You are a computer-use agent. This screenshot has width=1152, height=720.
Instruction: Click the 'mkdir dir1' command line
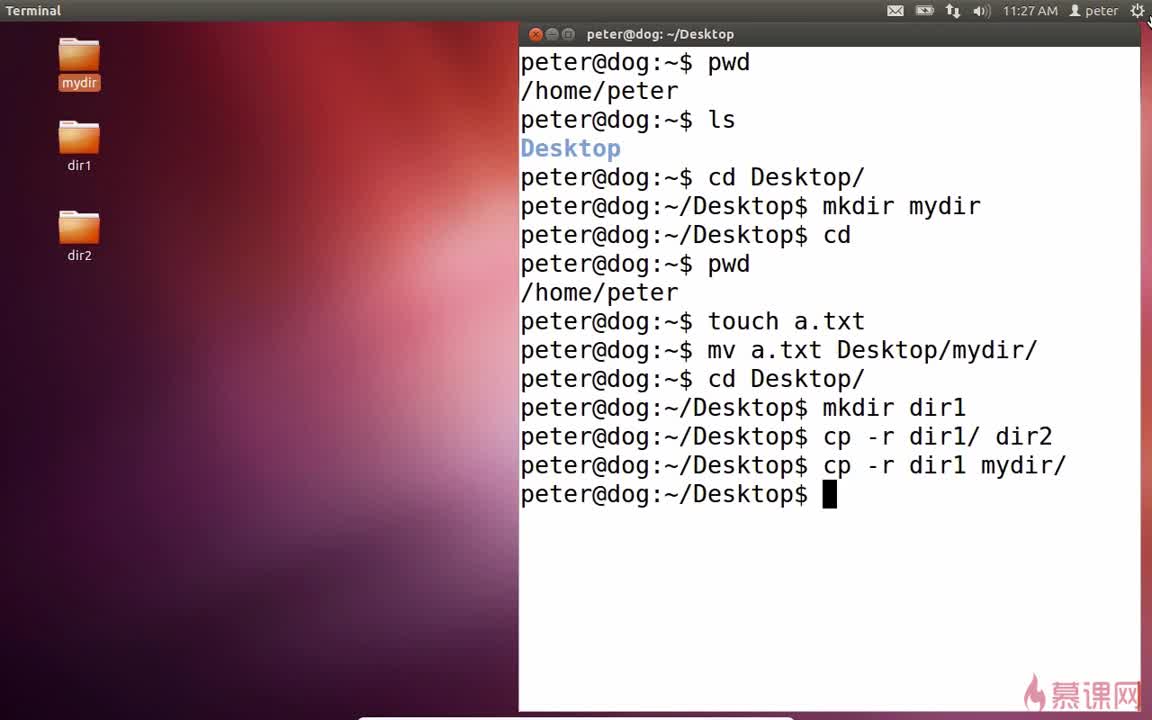743,408
